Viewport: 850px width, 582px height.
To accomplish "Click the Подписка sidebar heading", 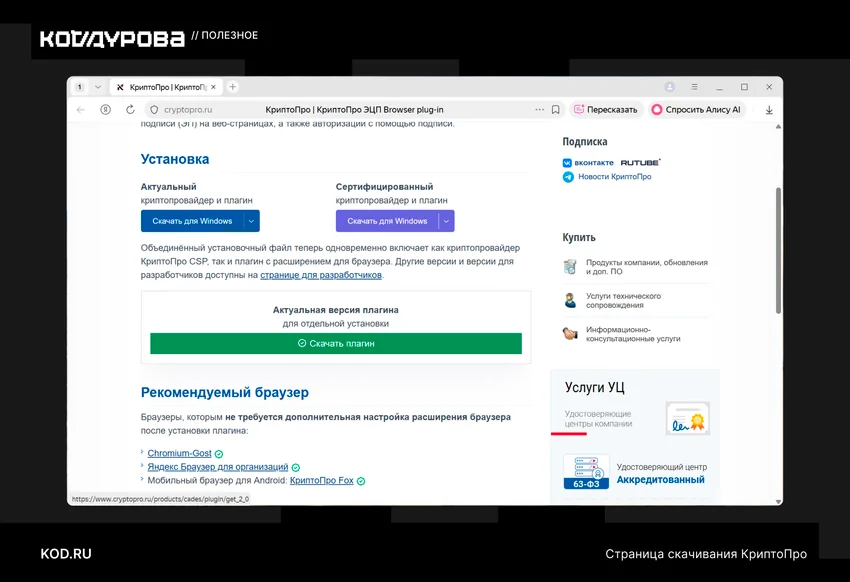I will tap(584, 141).
